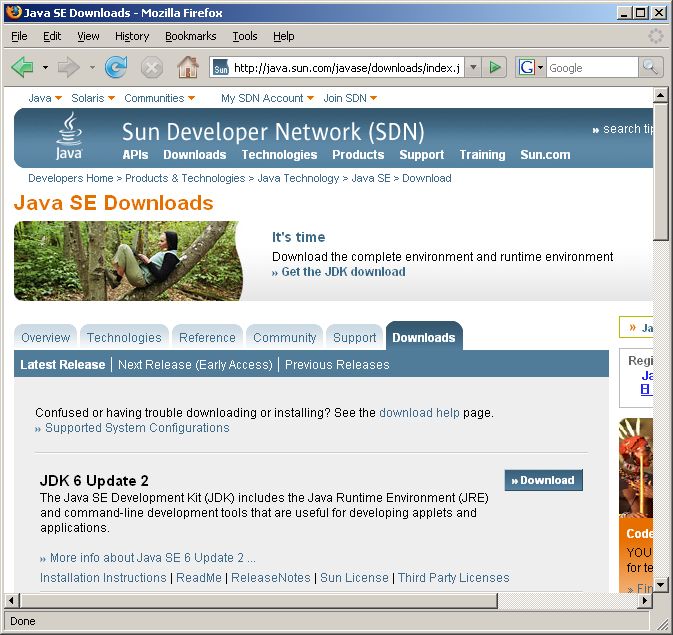
Task: Click the vertical scrollbar thumb
Action: point(660,171)
